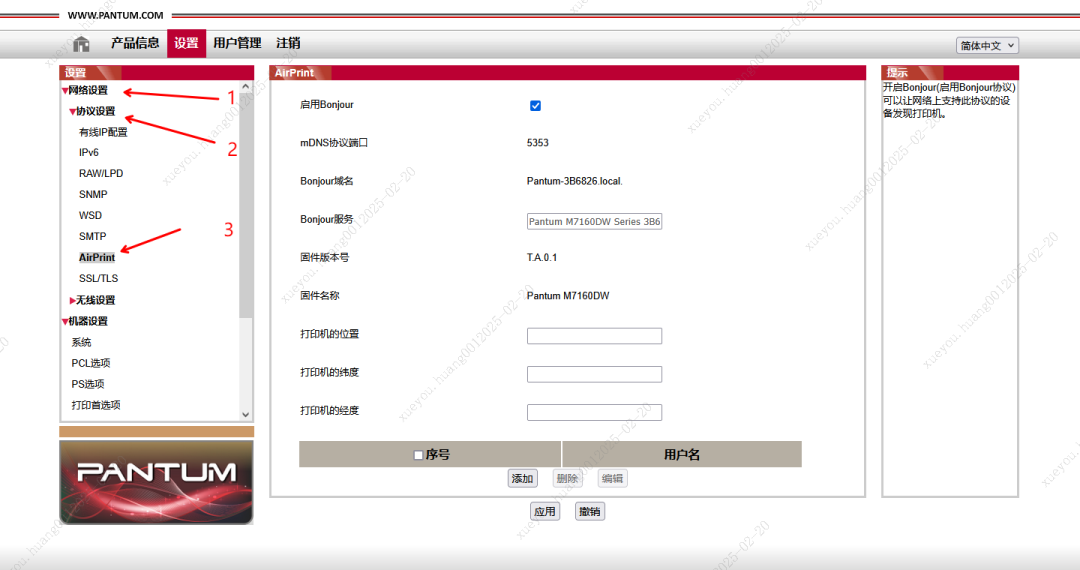The image size is (1080, 570).
Task: Collapse the 网络设置 tree node
Action: tap(85, 90)
